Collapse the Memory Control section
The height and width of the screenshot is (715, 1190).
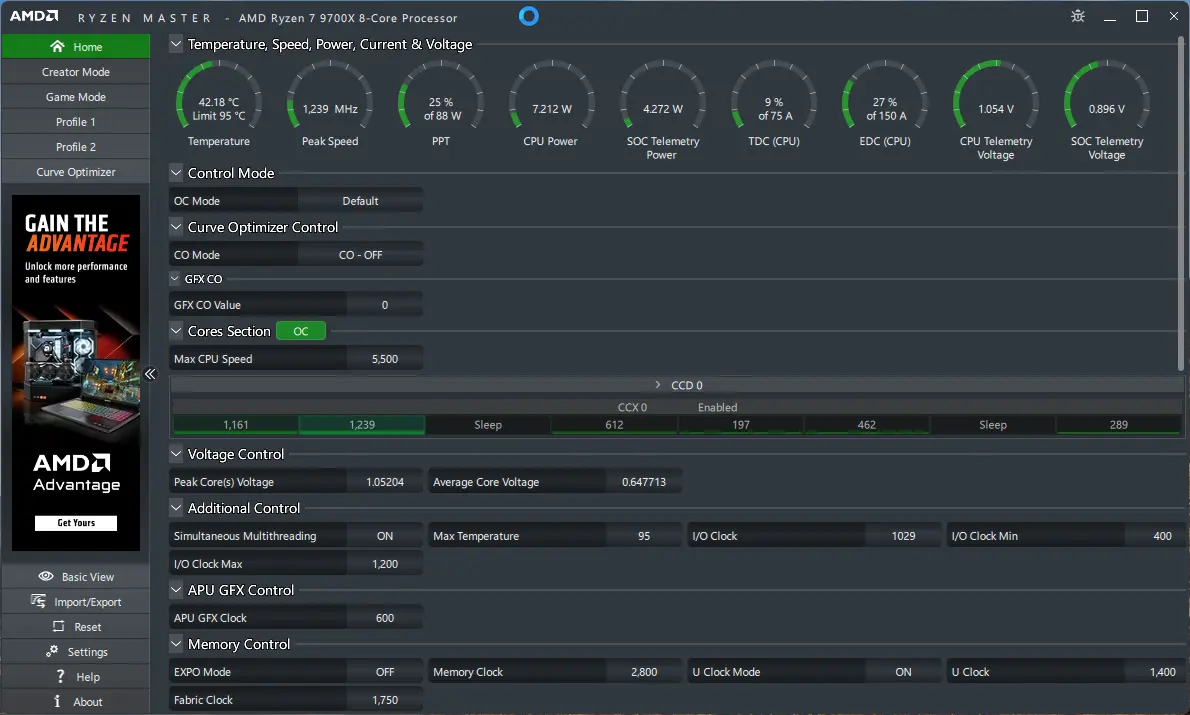point(176,644)
